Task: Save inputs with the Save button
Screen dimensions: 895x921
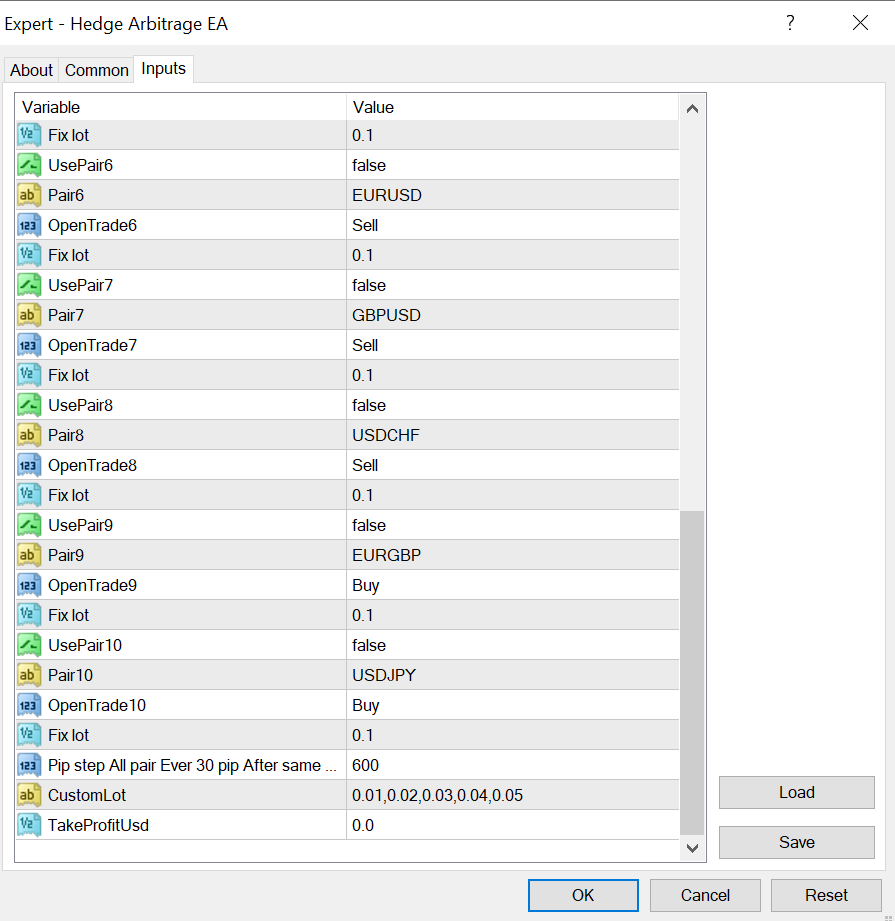Action: pyautogui.click(x=796, y=842)
